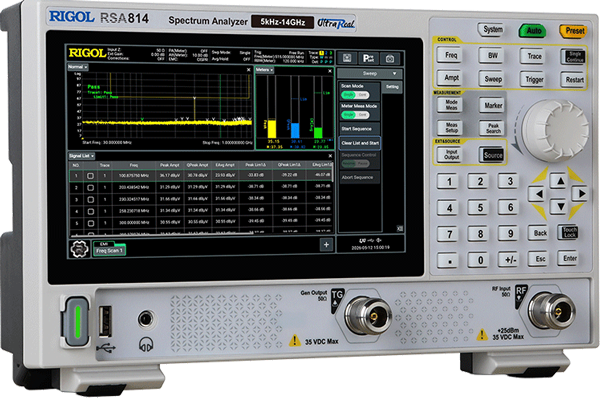This screenshot has width=600, height=398.
Task: Tap the on-screen Preset 'P' icon
Action: (x=368, y=58)
